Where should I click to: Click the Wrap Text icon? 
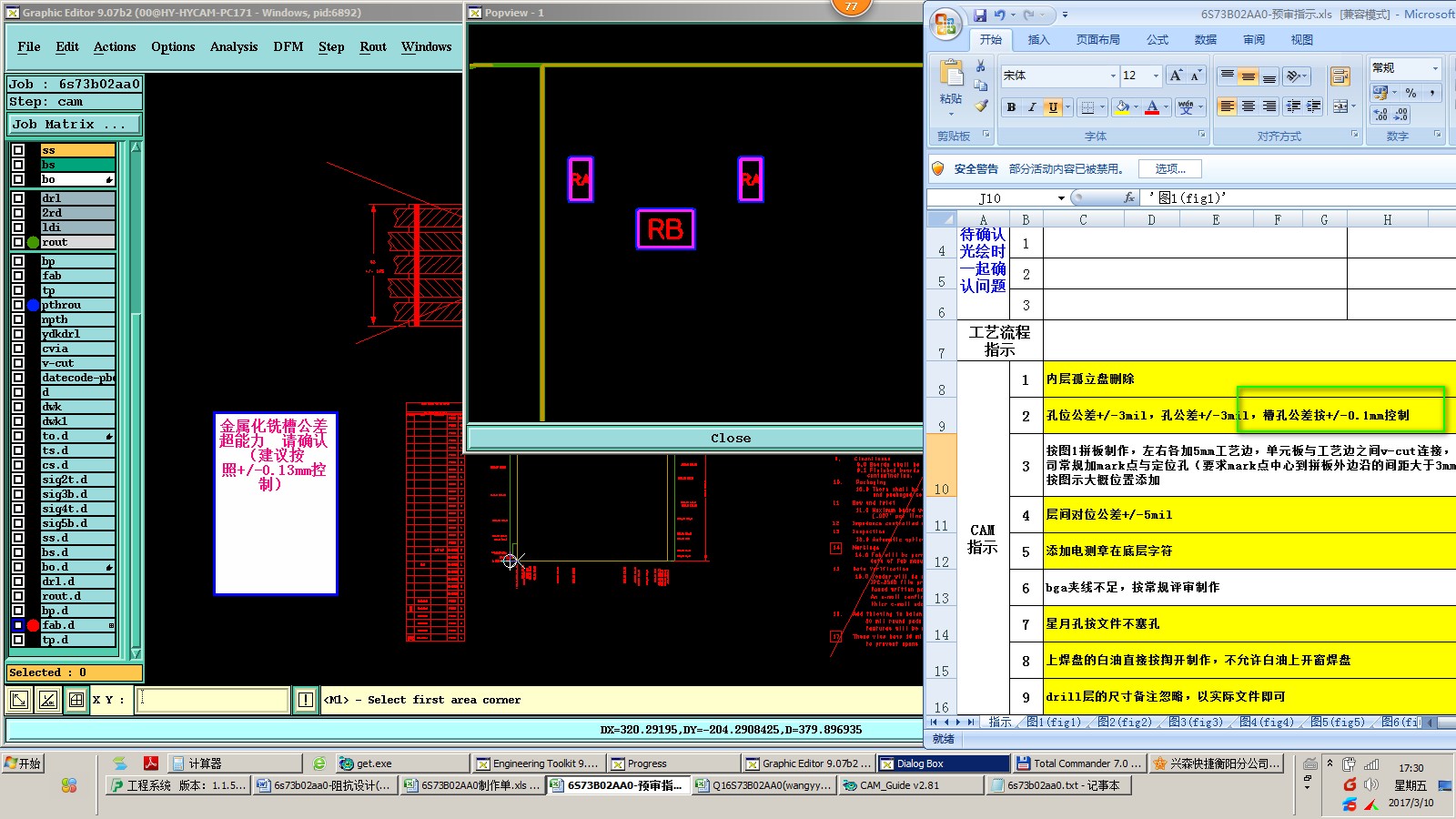[x=1340, y=76]
